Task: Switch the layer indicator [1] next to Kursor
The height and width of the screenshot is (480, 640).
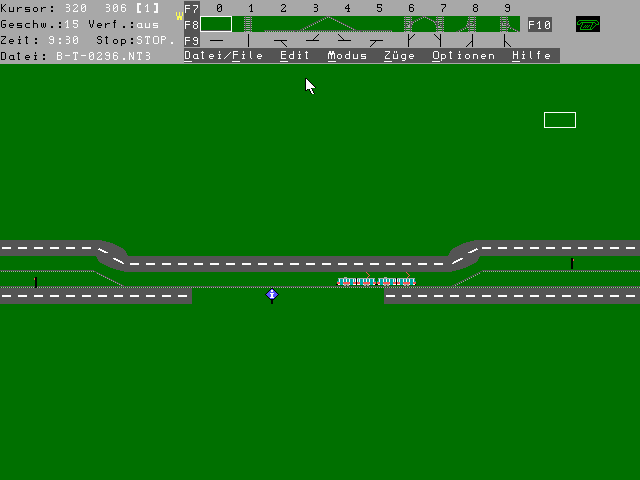Action: click(x=146, y=8)
